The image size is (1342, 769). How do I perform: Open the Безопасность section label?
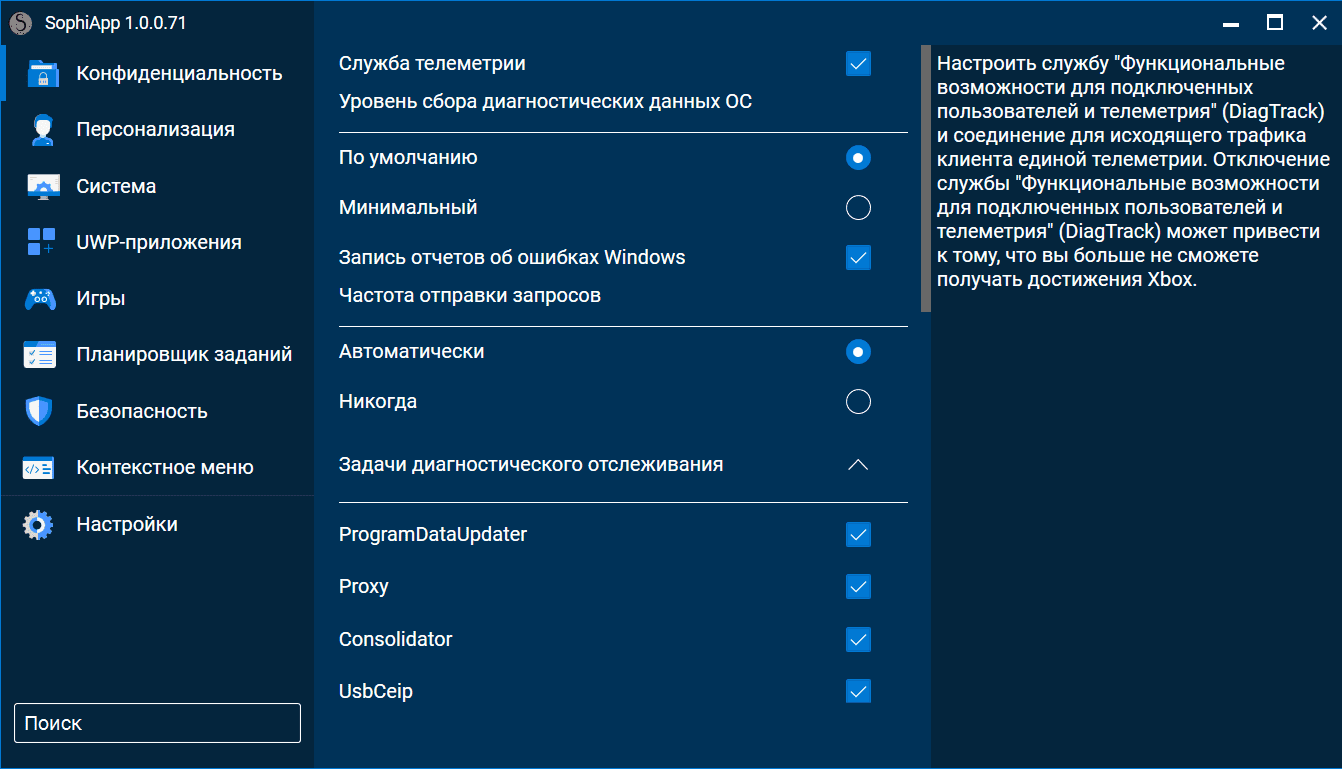point(142,411)
